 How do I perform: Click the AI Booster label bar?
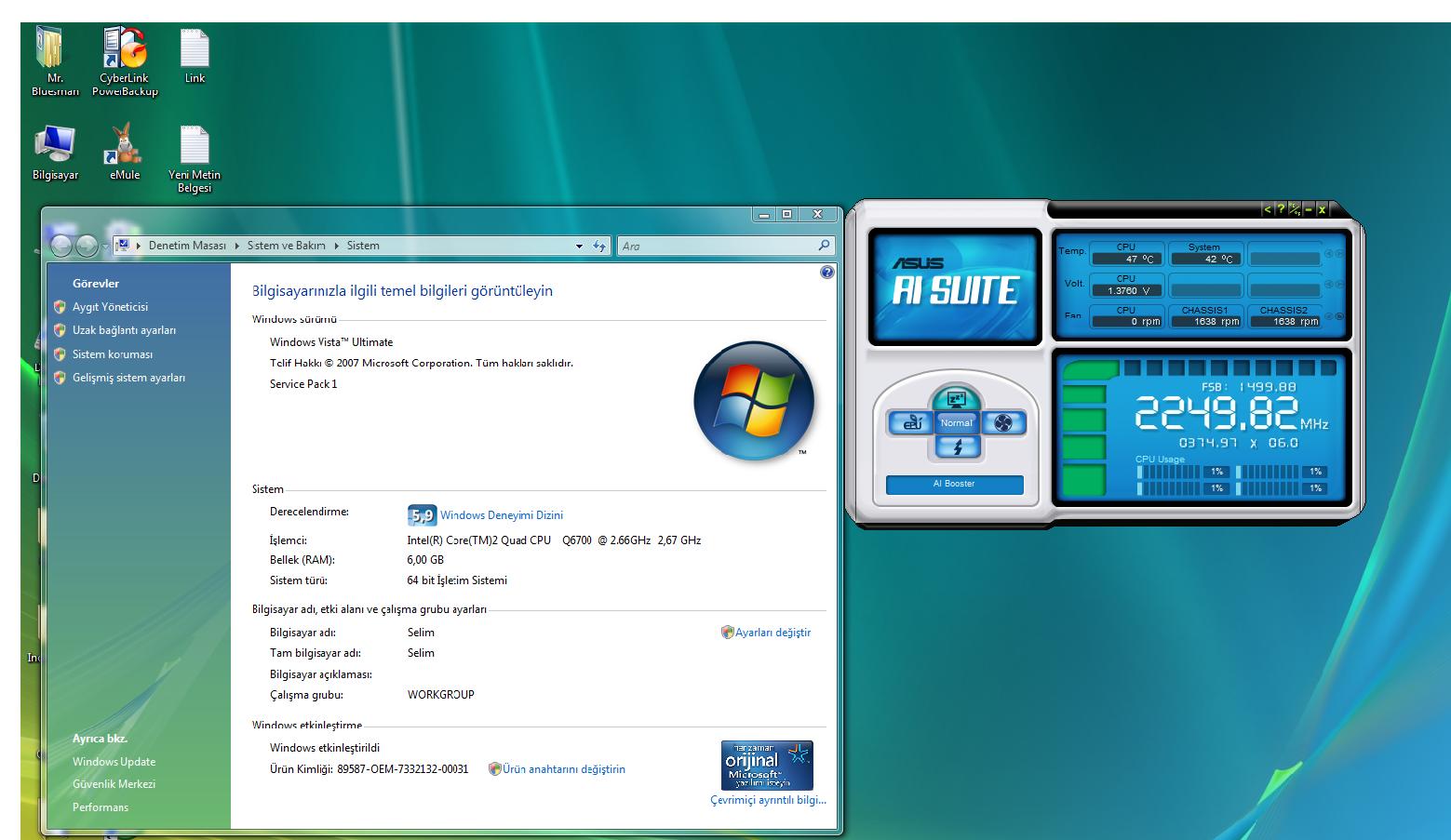click(954, 484)
